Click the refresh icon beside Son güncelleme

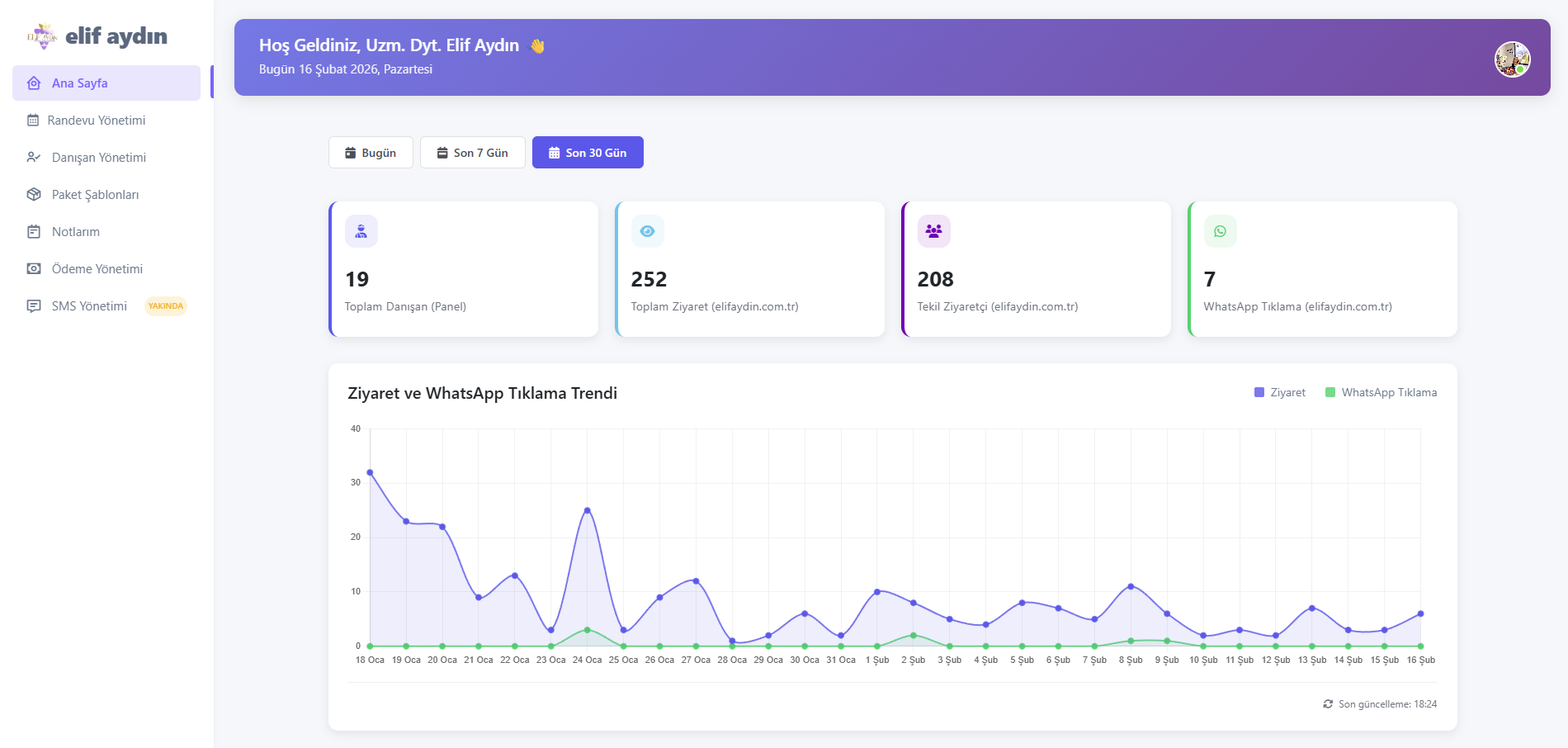pyautogui.click(x=1328, y=704)
